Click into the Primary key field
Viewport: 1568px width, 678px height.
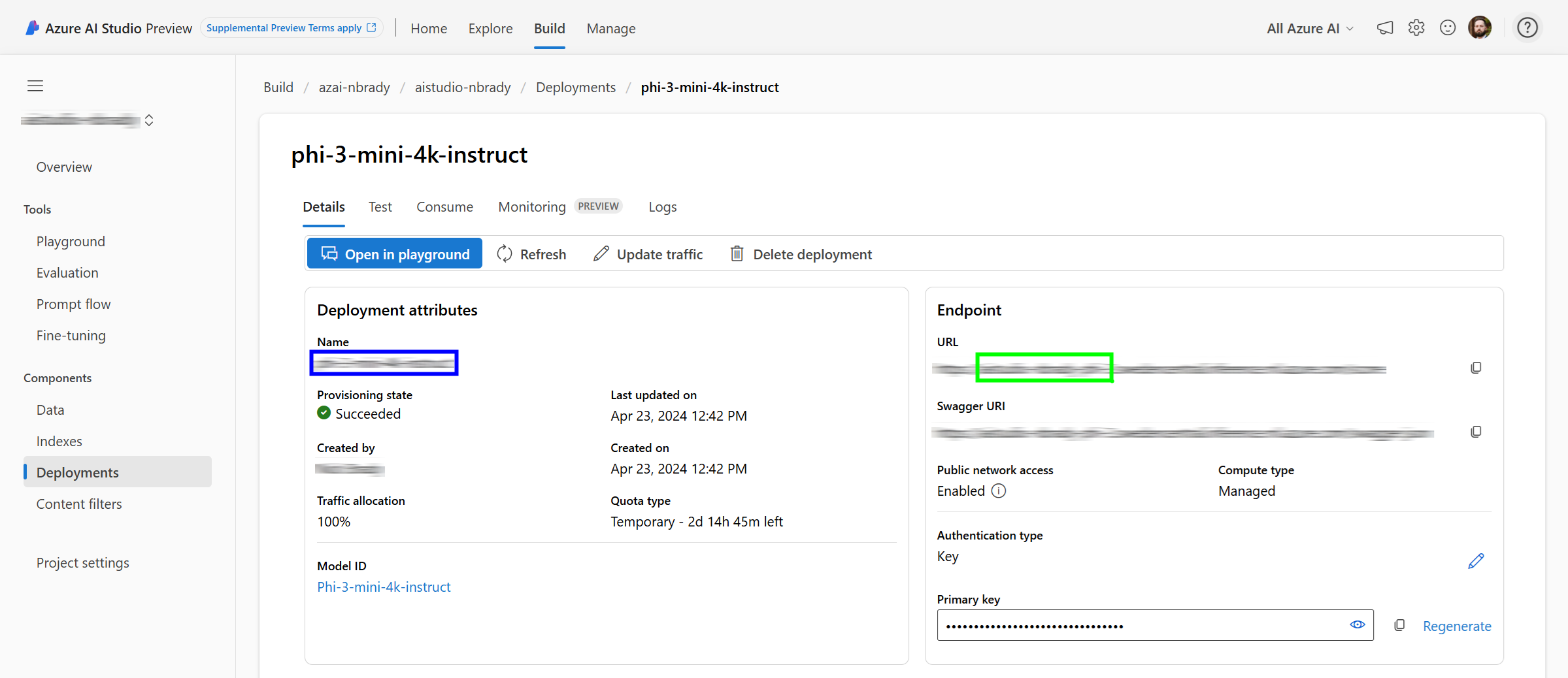pos(1155,625)
